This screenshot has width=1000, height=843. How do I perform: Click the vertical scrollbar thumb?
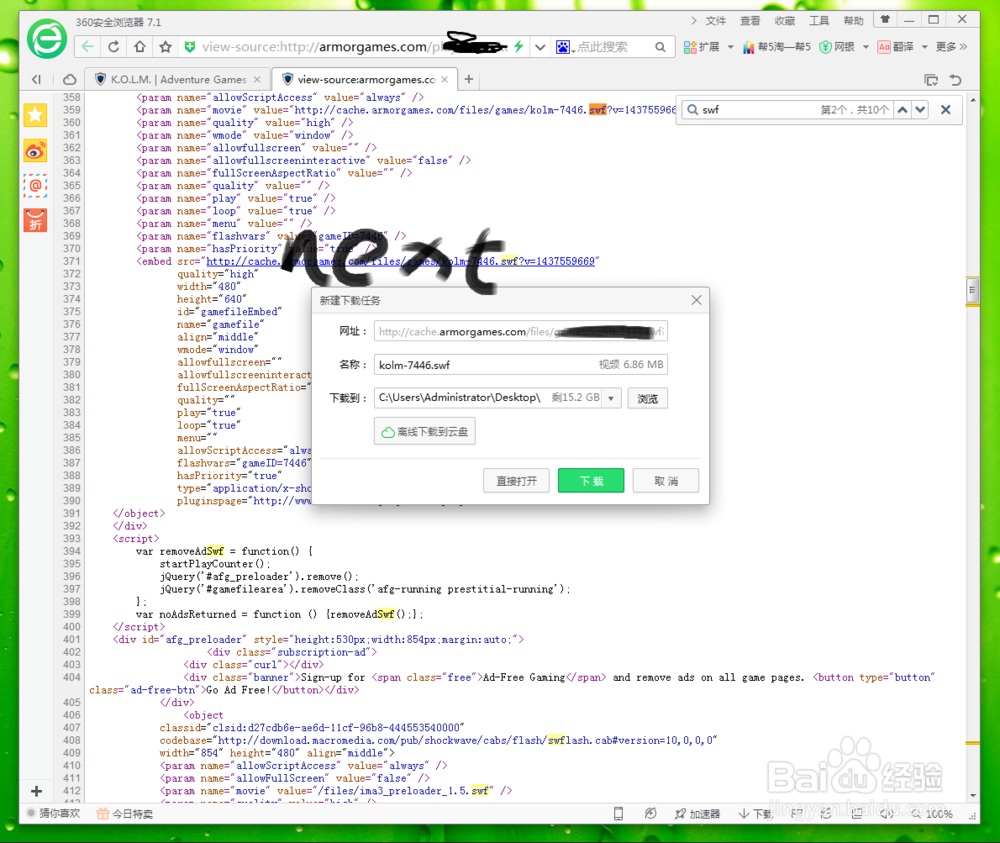pyautogui.click(x=972, y=291)
